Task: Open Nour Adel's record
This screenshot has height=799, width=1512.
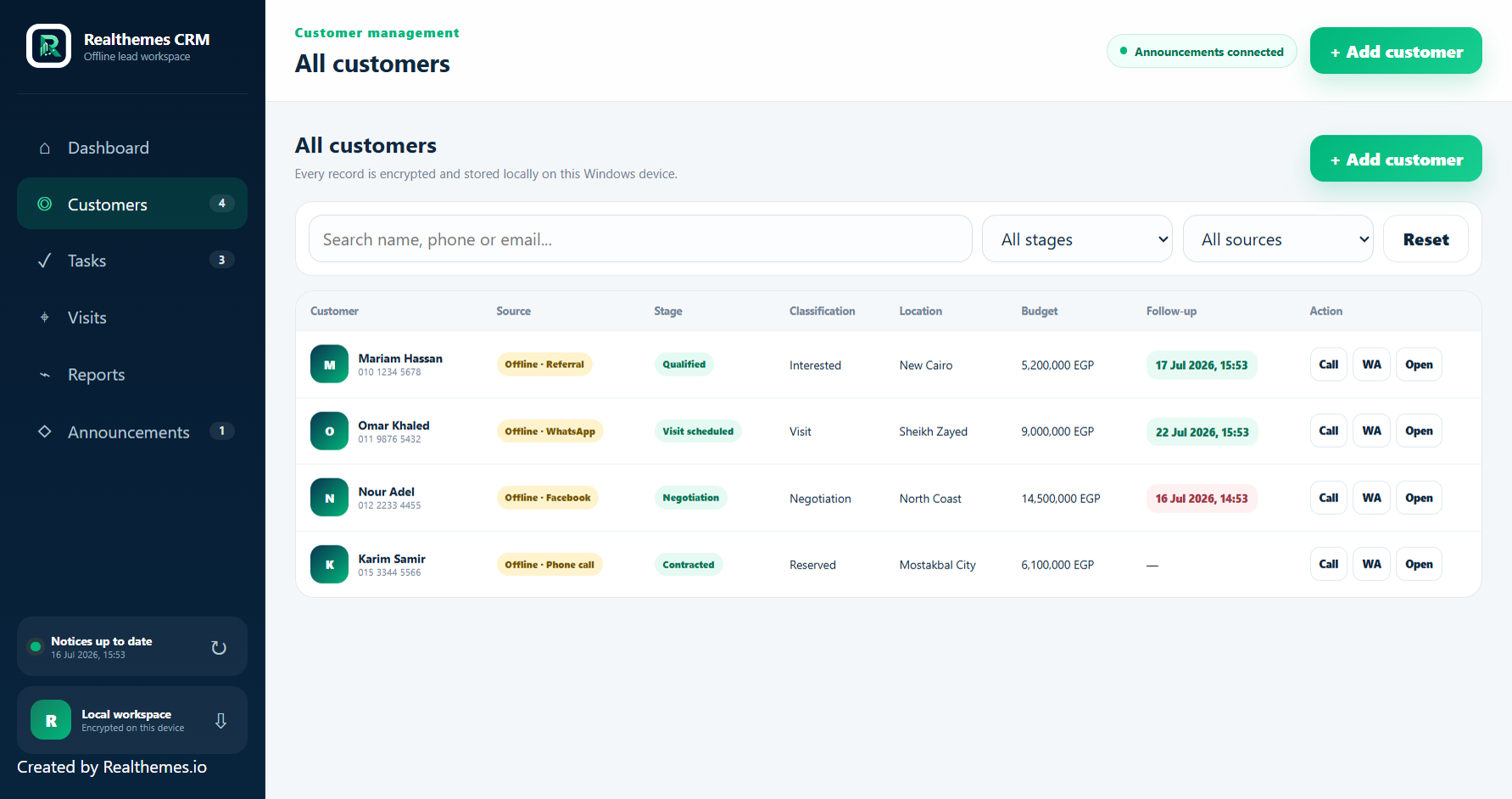Action: [1419, 498]
